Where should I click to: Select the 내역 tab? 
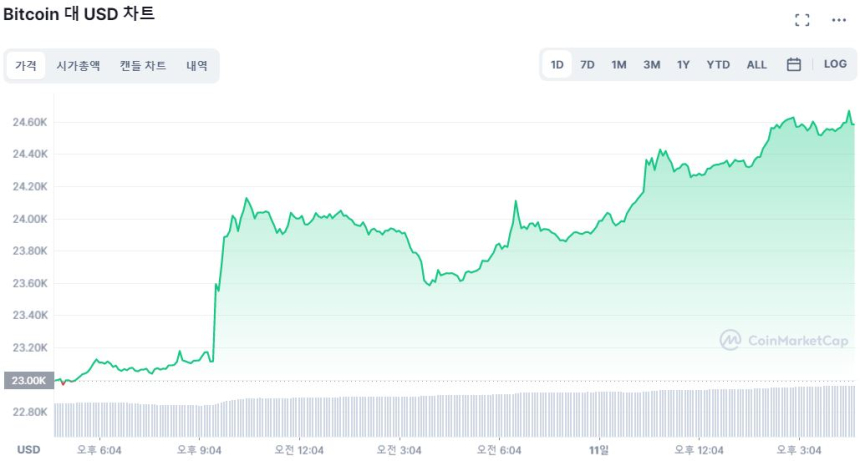[197, 66]
